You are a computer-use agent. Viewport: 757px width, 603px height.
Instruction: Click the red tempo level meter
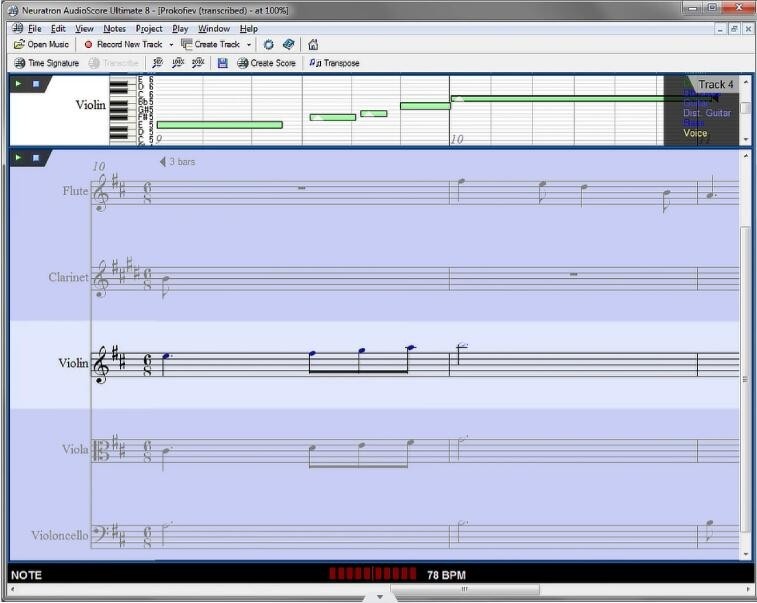tap(372, 574)
